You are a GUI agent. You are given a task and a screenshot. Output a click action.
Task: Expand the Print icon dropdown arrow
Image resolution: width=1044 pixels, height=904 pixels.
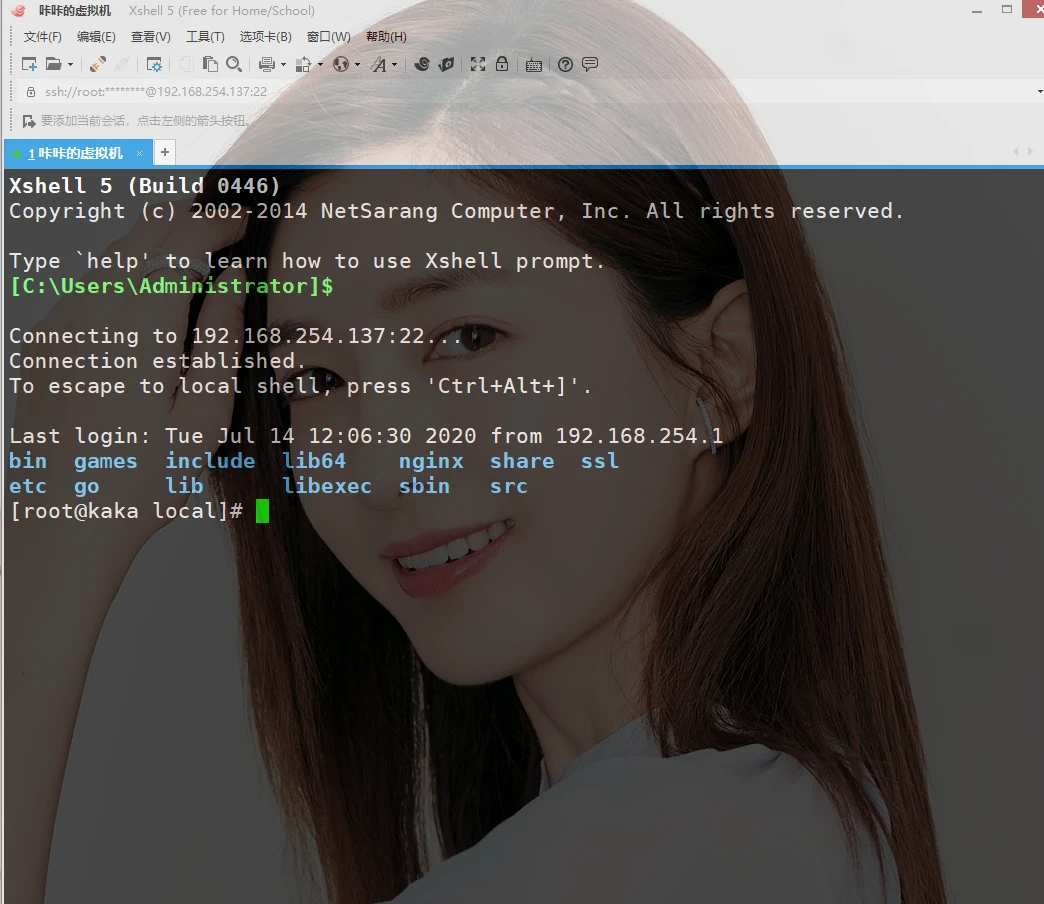(283, 65)
